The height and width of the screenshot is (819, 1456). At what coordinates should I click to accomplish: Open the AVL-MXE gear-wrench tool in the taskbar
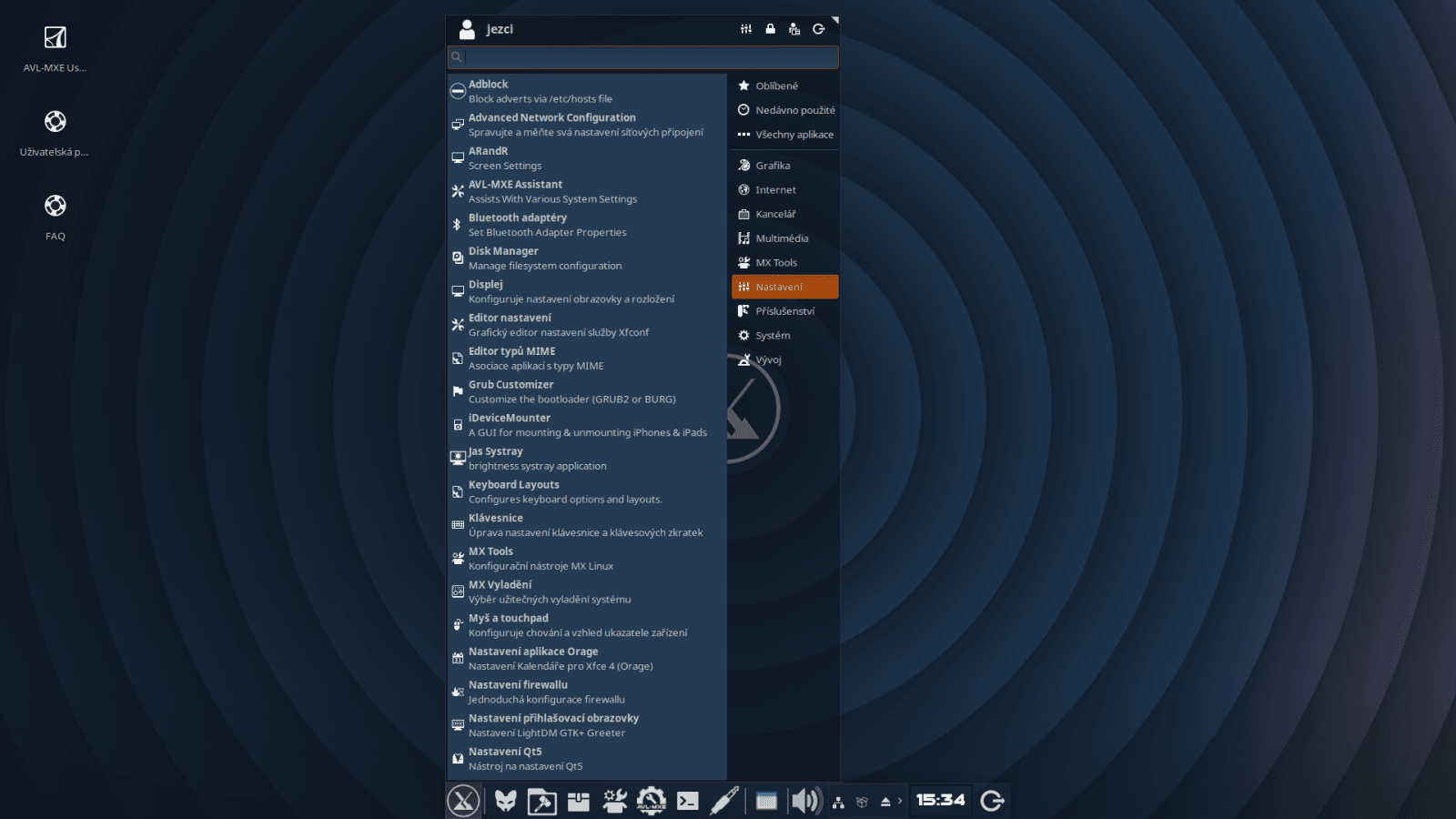point(649,802)
